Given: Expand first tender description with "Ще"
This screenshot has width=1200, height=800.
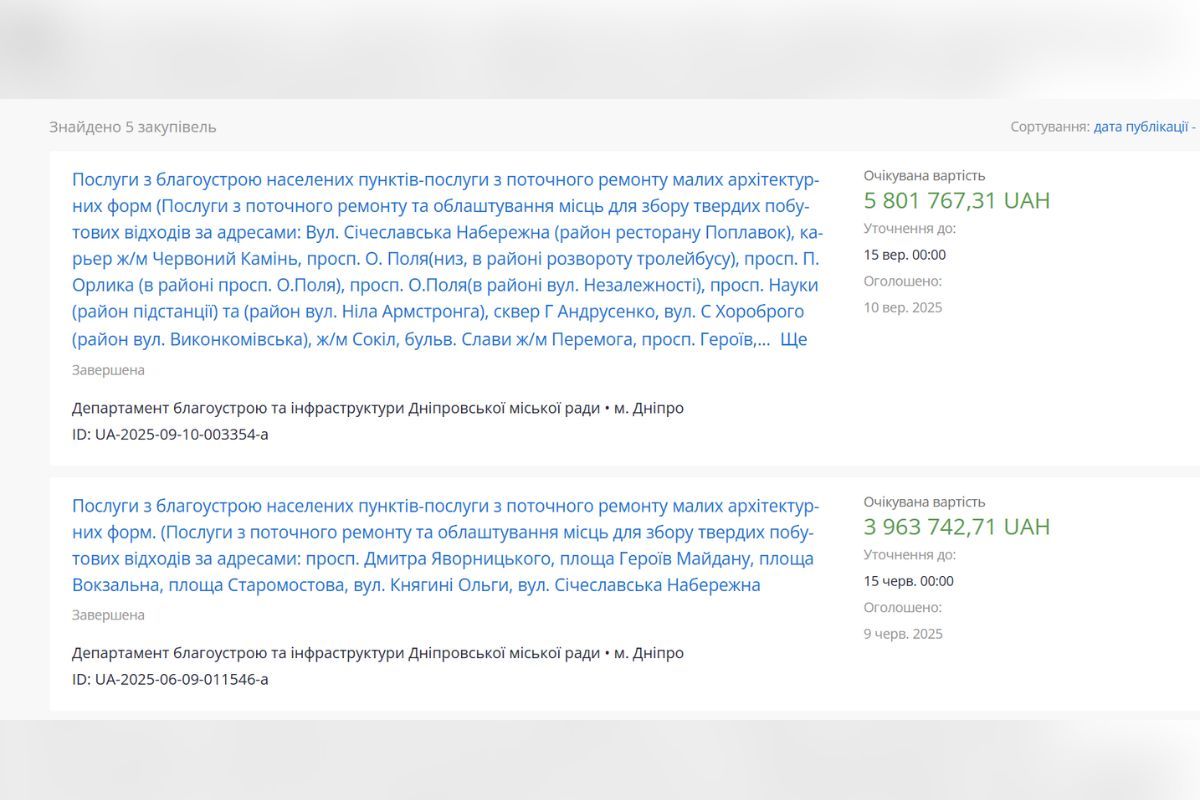Looking at the screenshot, I should [x=792, y=339].
